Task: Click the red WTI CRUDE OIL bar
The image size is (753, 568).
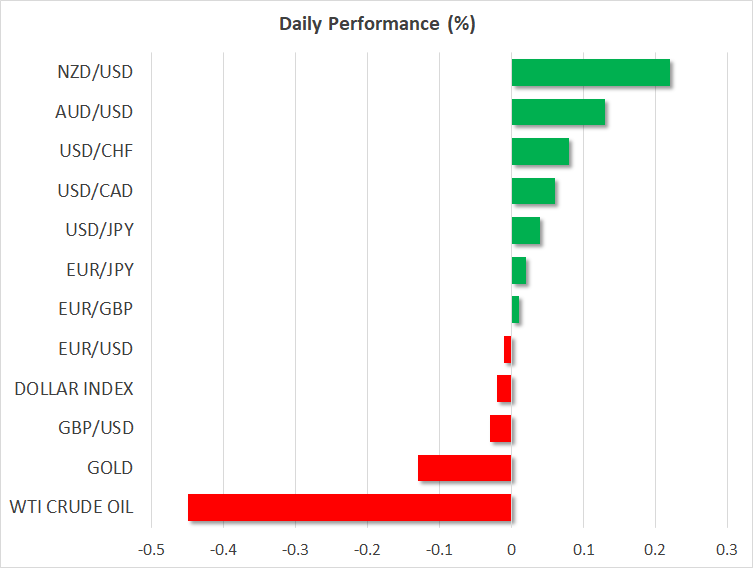Action: tap(349, 508)
